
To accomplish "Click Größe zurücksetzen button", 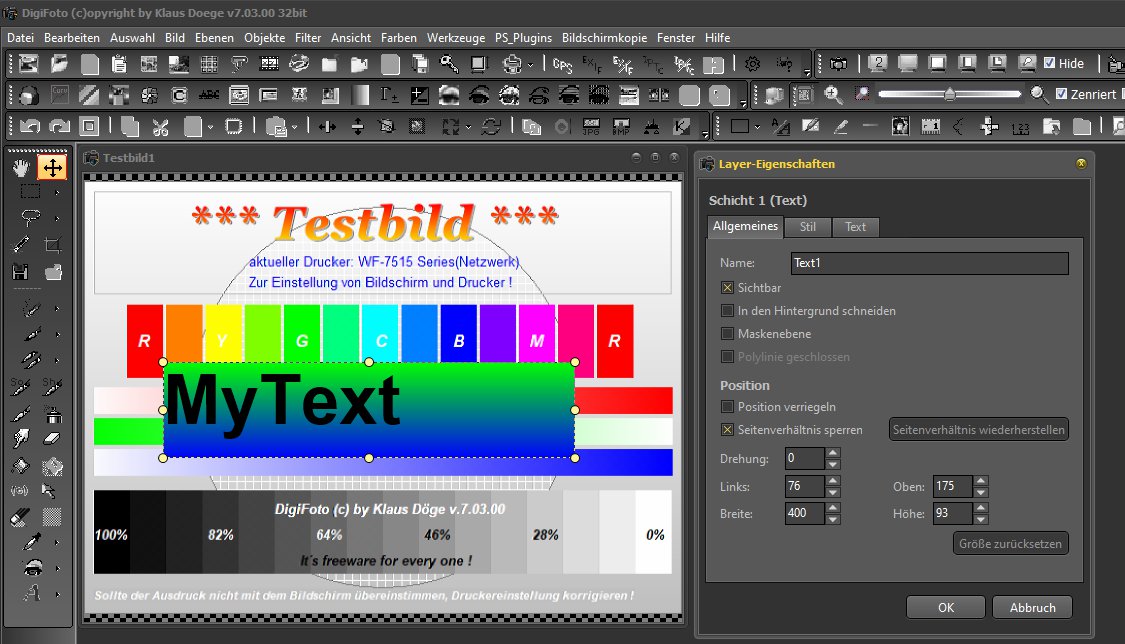I will 1010,544.
